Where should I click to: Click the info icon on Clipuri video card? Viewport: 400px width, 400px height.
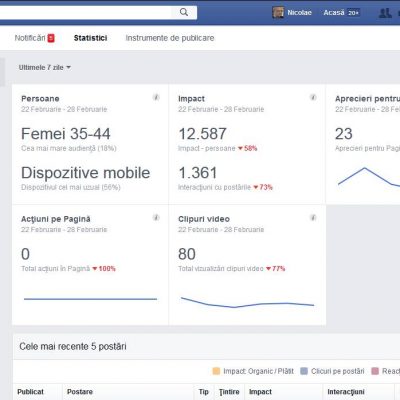click(x=313, y=218)
